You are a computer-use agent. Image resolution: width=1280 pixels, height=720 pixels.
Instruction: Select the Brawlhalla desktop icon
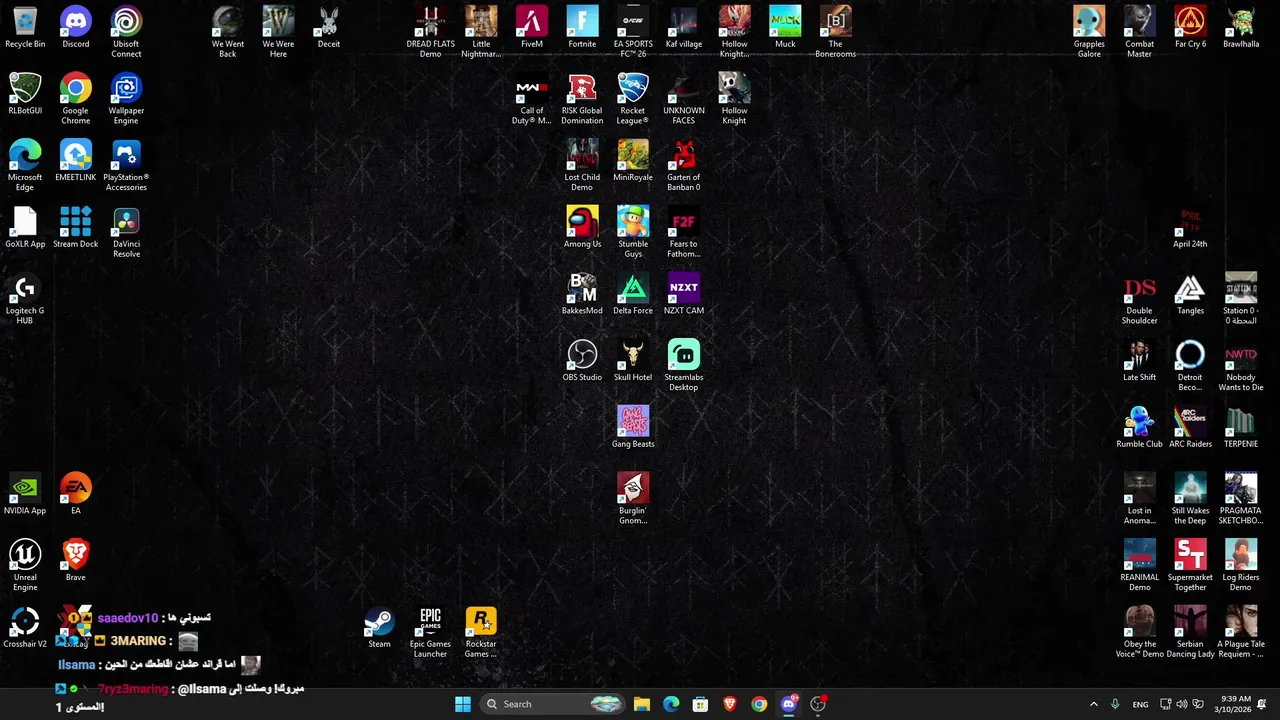pyautogui.click(x=1241, y=28)
